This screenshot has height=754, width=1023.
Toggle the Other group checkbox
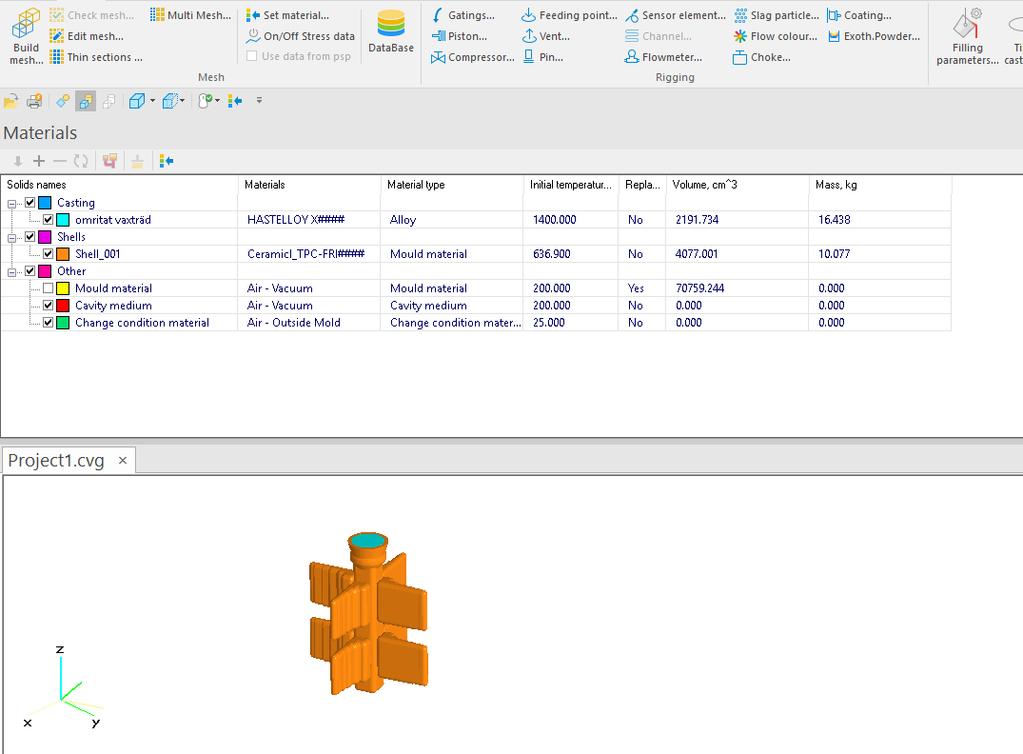pos(30,270)
